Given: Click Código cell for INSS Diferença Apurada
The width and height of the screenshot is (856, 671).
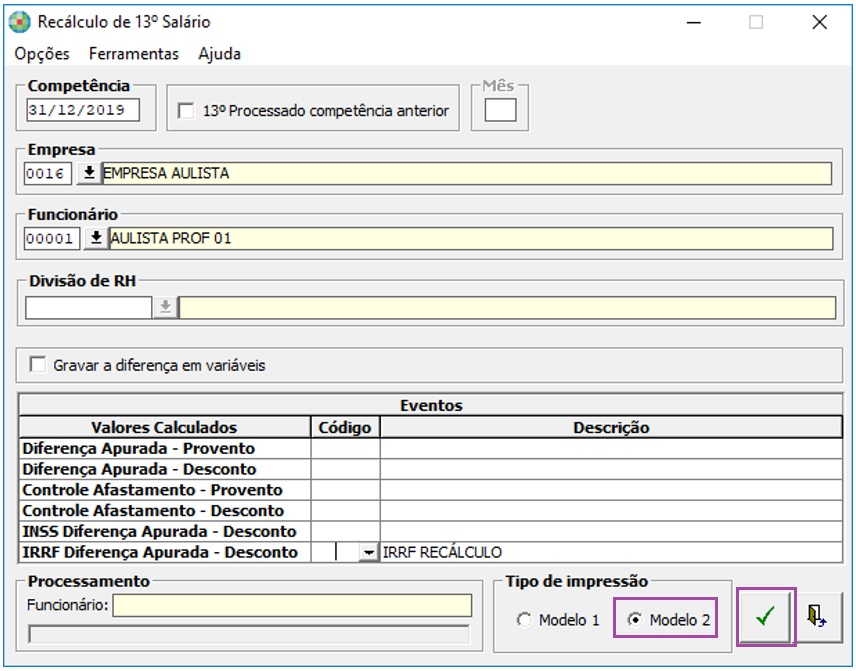Looking at the screenshot, I should click(x=346, y=532).
